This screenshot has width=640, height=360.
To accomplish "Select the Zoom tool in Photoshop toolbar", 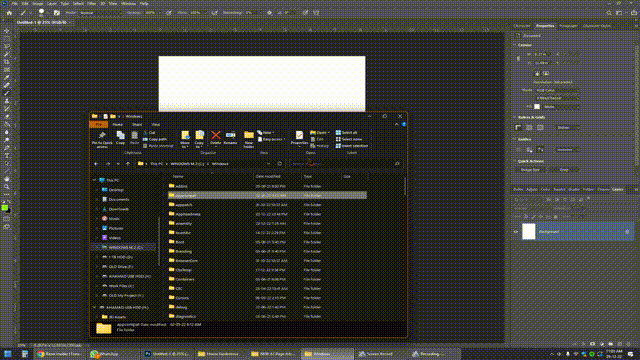I will [7, 187].
